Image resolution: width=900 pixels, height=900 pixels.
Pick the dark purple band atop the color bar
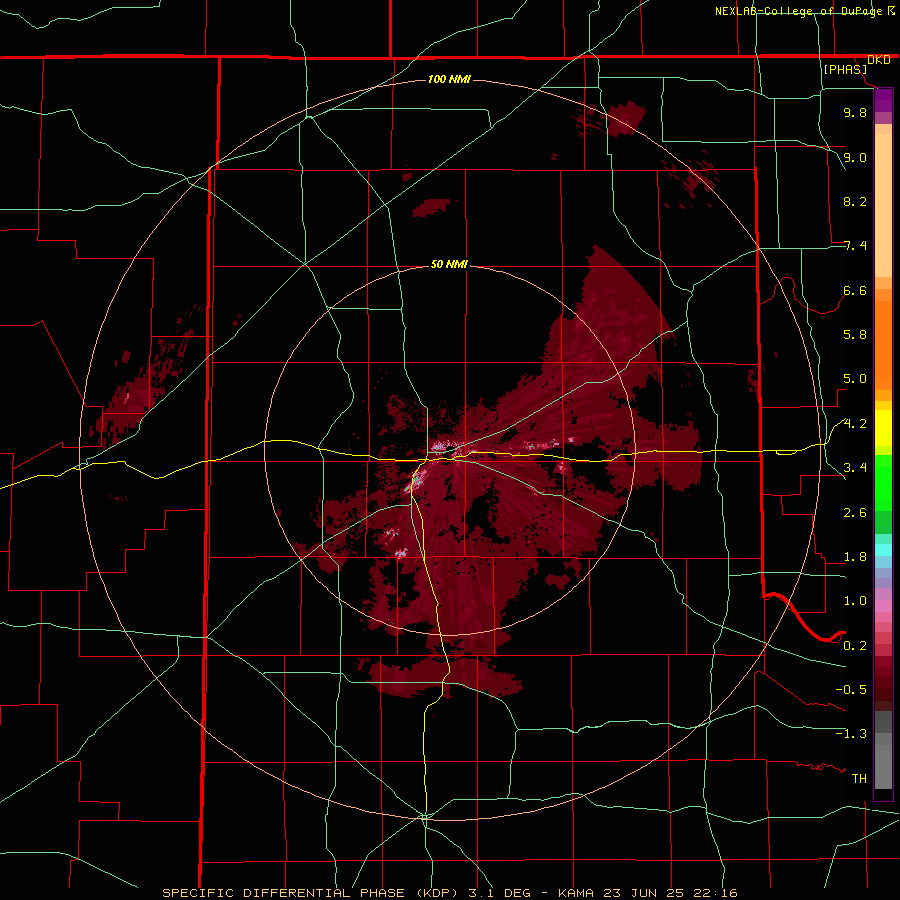pos(883,100)
